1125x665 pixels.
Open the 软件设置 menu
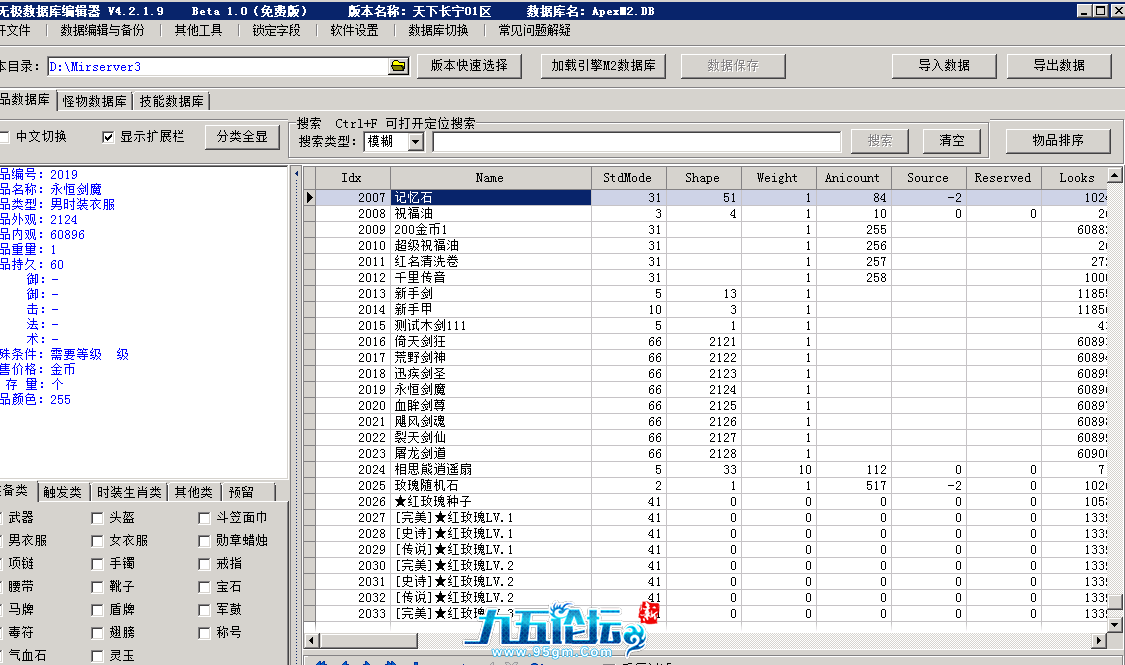tap(354, 30)
